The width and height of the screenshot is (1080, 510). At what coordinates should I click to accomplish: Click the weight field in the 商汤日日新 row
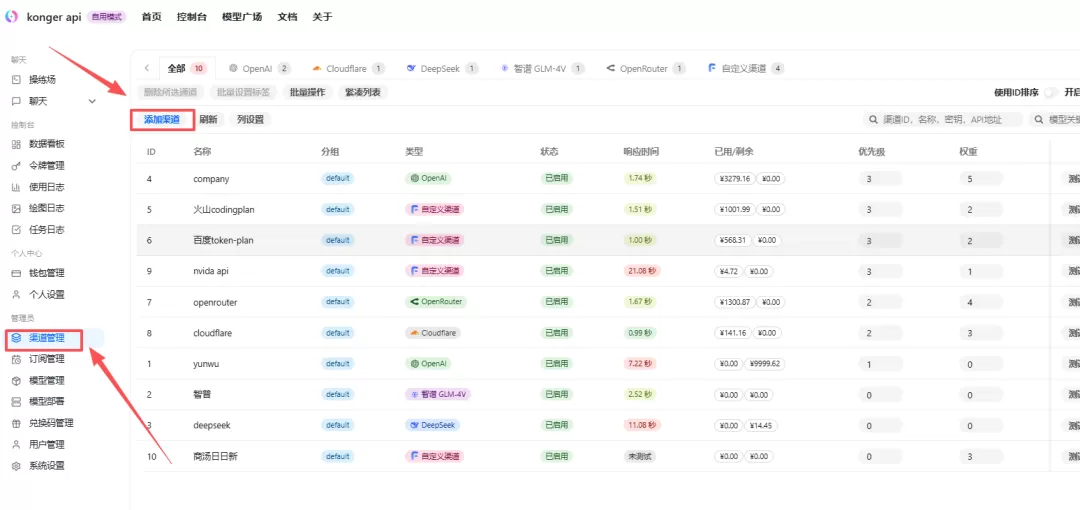click(981, 456)
